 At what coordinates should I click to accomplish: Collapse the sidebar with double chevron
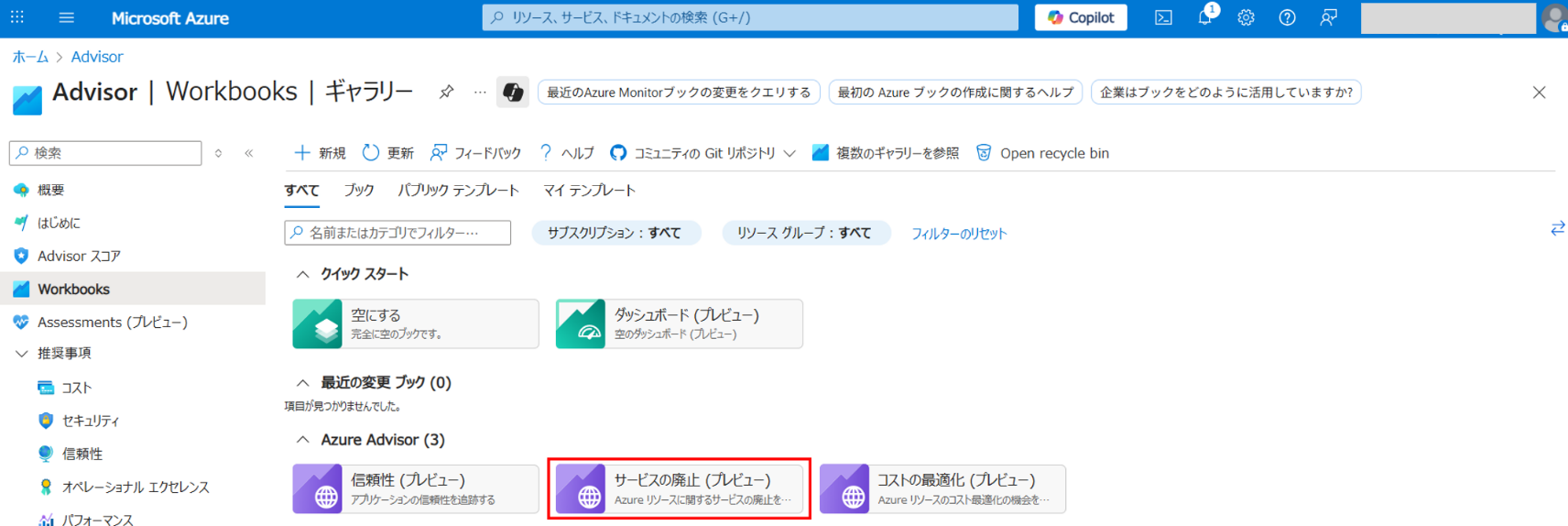pyautogui.click(x=249, y=153)
